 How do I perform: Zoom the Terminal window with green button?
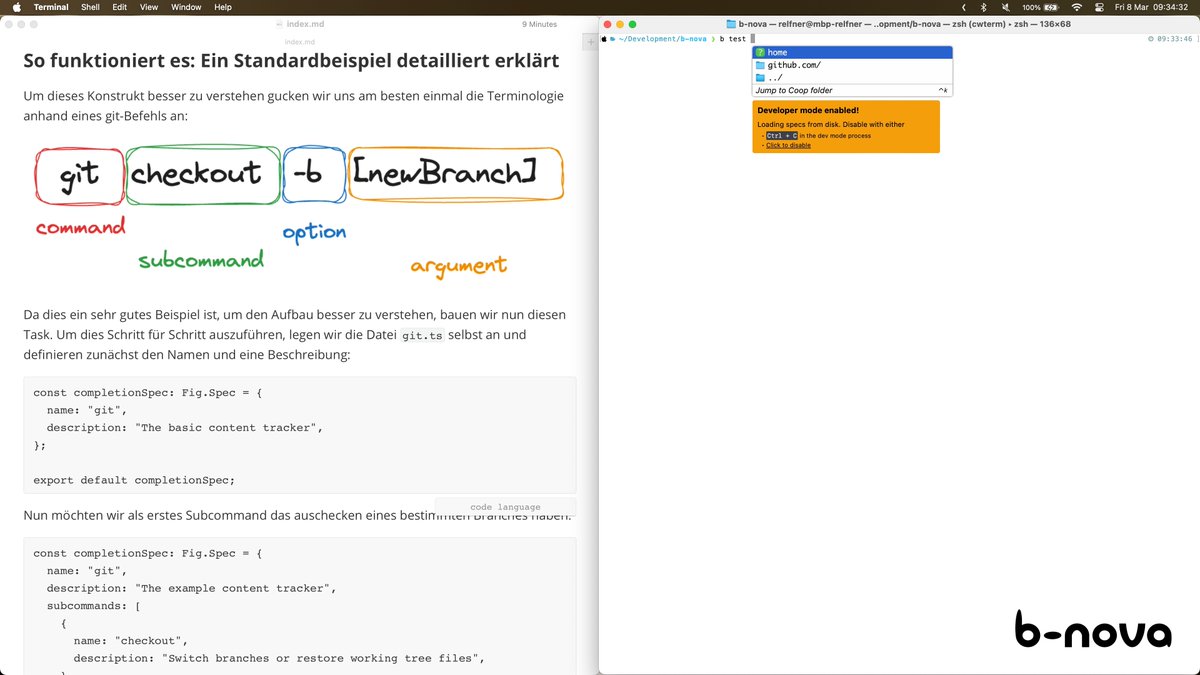coord(633,23)
